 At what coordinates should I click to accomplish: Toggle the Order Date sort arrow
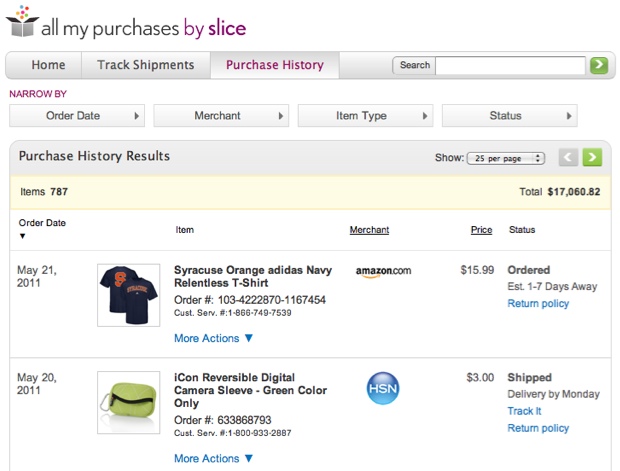pyautogui.click(x=23, y=237)
